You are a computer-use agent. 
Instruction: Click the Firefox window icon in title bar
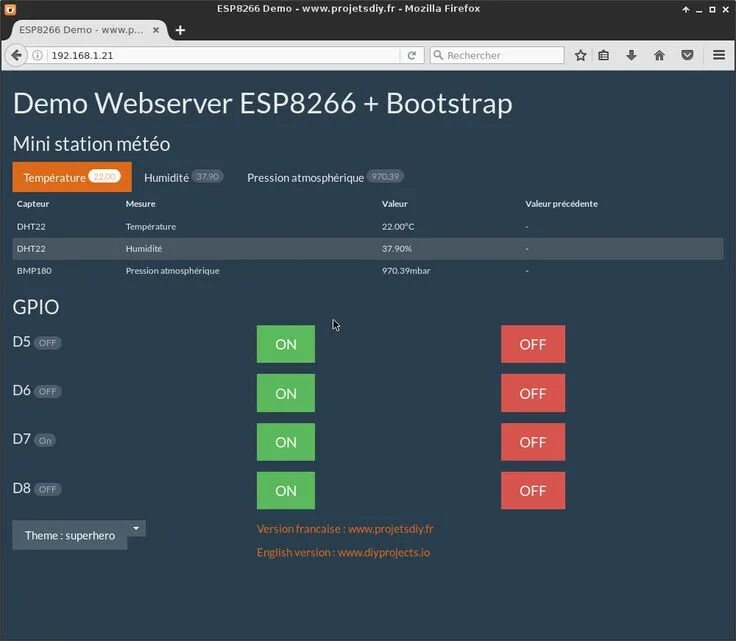click(x=10, y=9)
